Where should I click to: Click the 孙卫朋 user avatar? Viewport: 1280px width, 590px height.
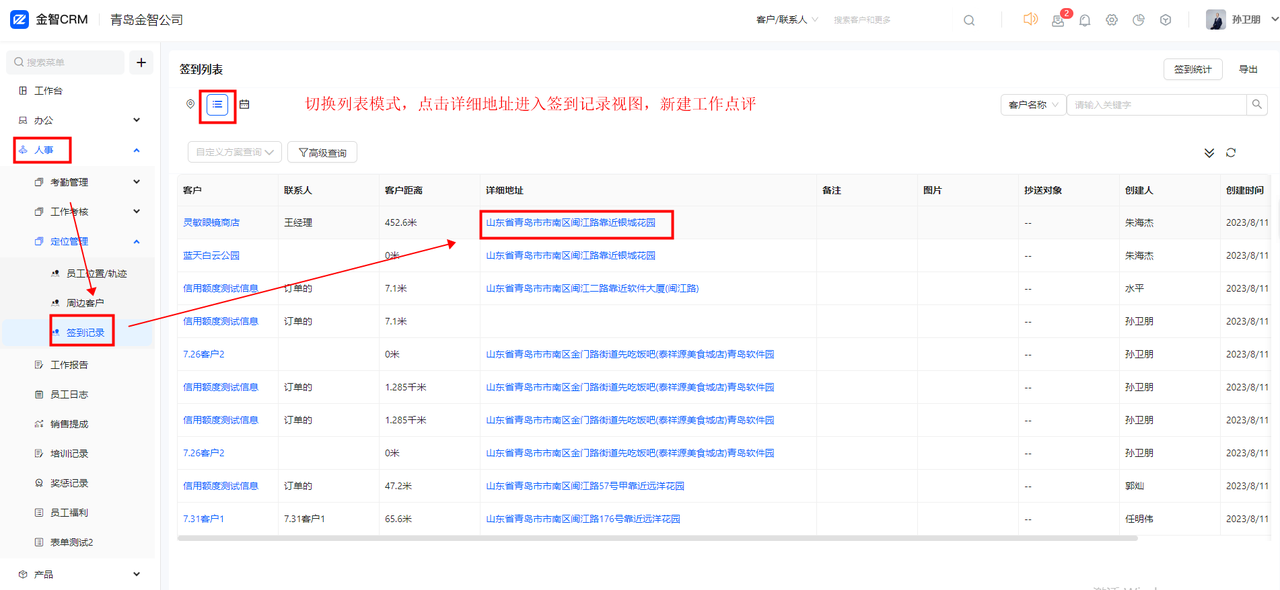[1216, 20]
